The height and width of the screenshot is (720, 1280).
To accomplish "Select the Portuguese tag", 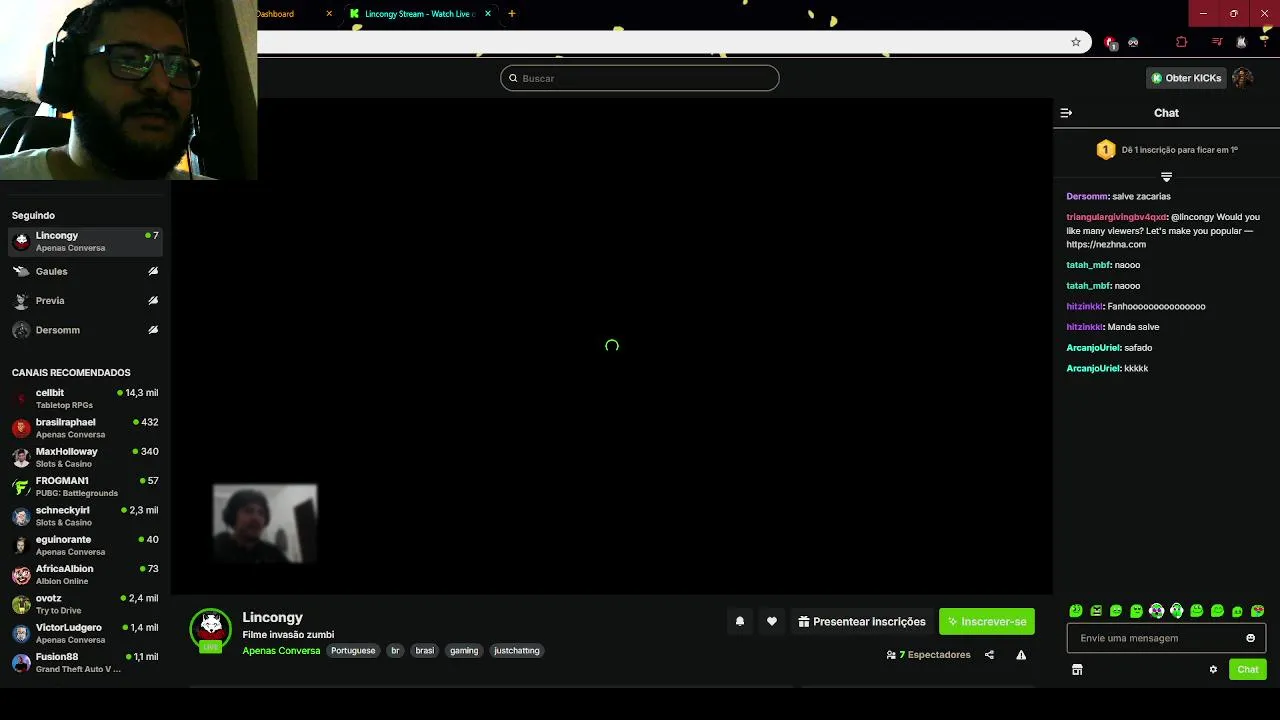I will coord(353,651).
